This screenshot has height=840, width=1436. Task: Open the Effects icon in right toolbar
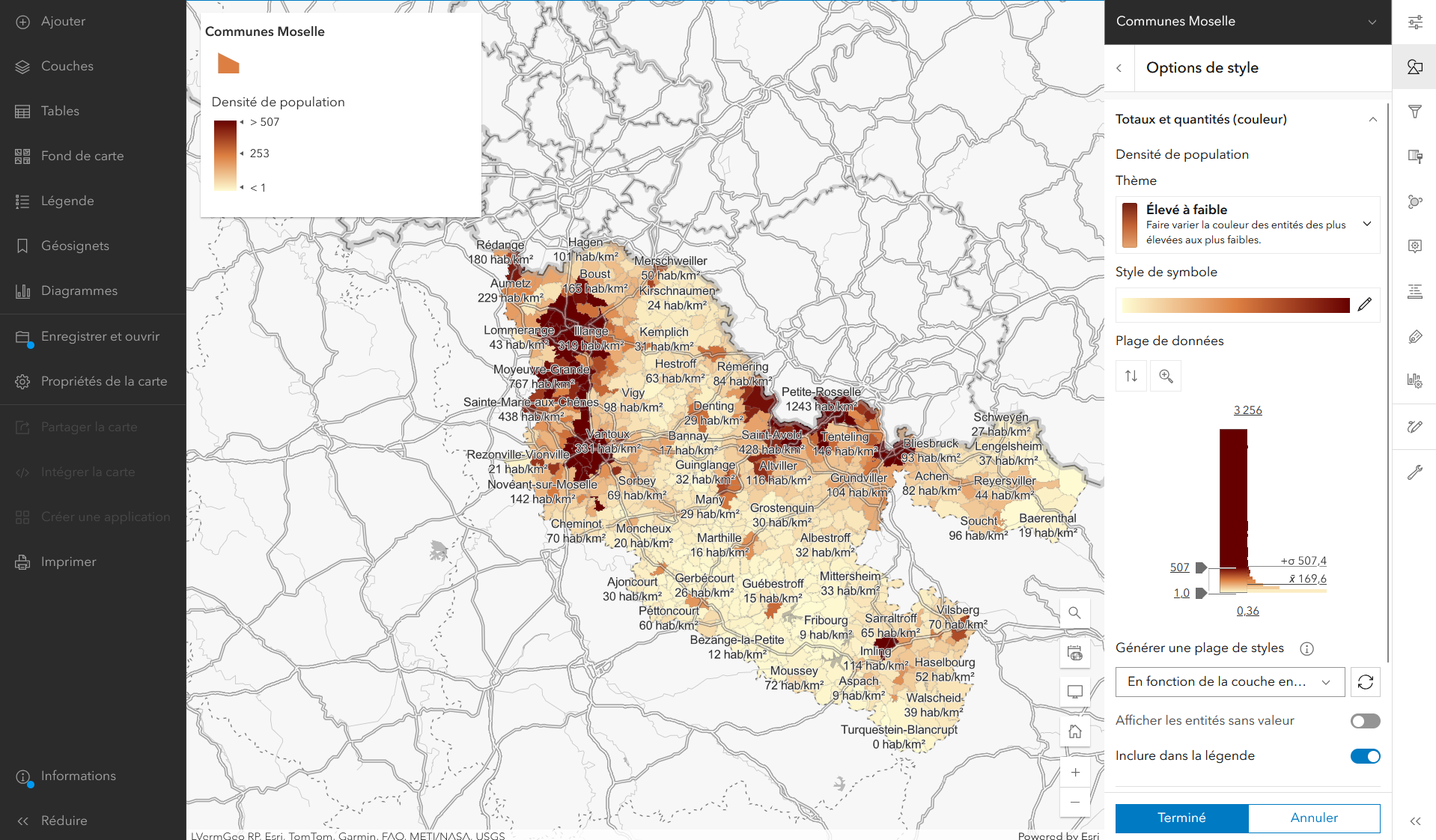[1415, 156]
